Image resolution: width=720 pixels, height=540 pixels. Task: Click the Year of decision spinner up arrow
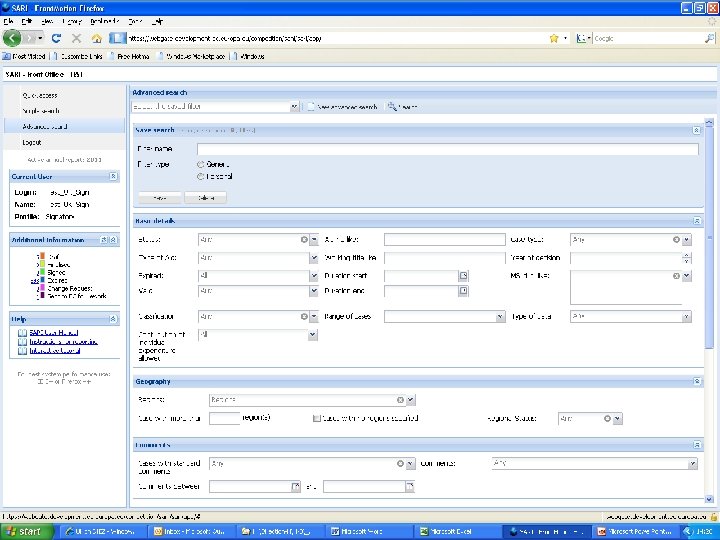click(x=686, y=255)
